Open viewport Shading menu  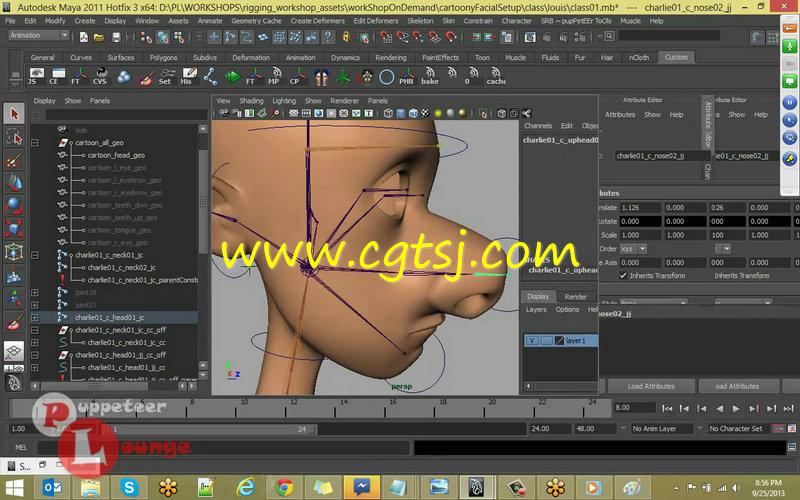point(251,101)
